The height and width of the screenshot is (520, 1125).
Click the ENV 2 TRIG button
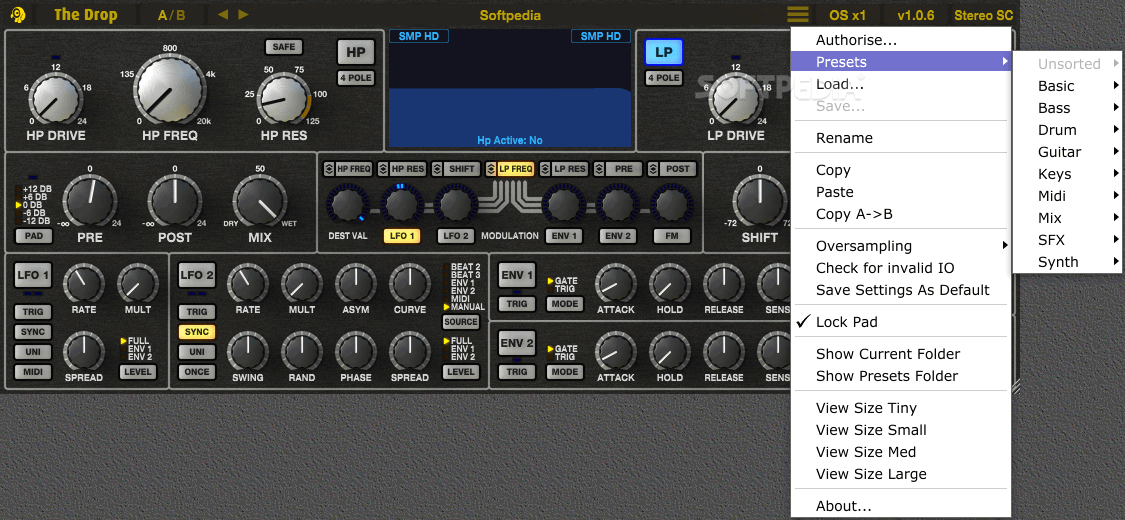(517, 372)
